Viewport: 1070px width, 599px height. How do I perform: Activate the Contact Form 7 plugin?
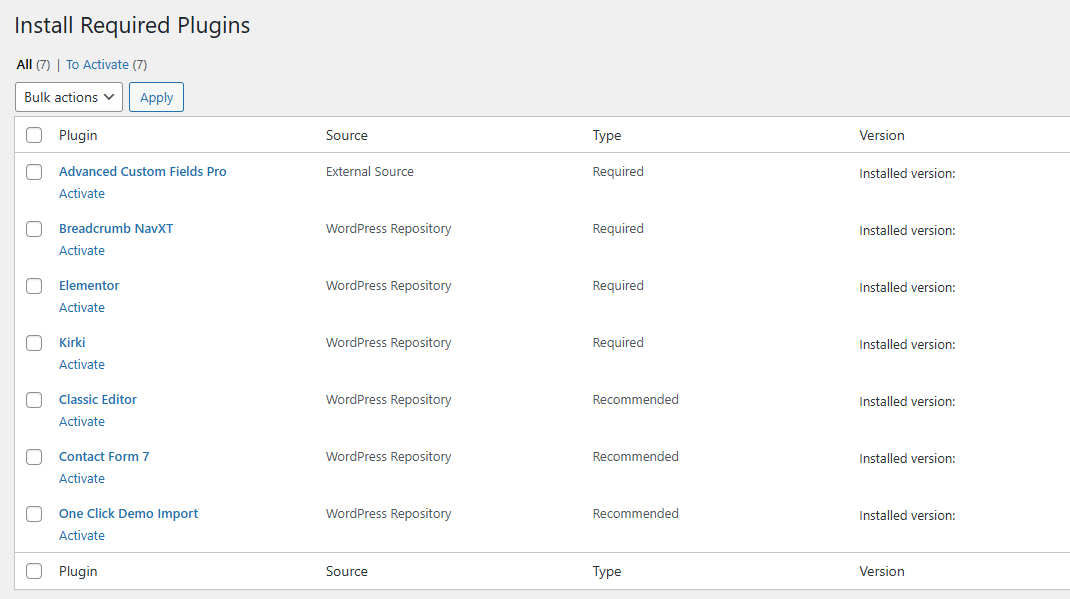click(82, 479)
